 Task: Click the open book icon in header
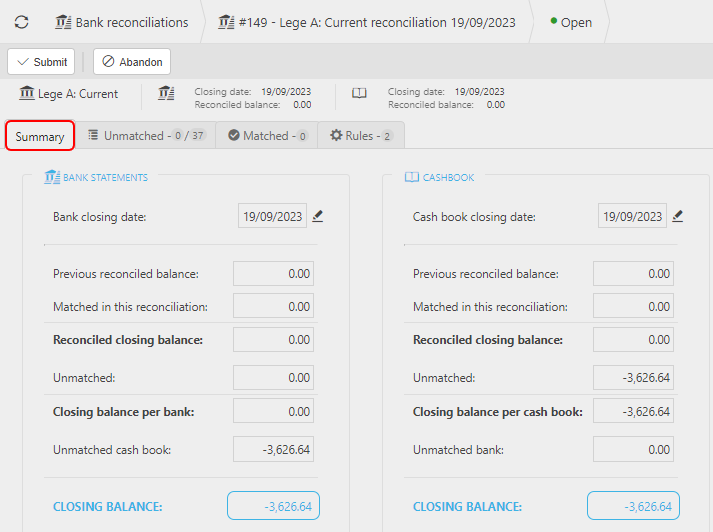pos(359,94)
